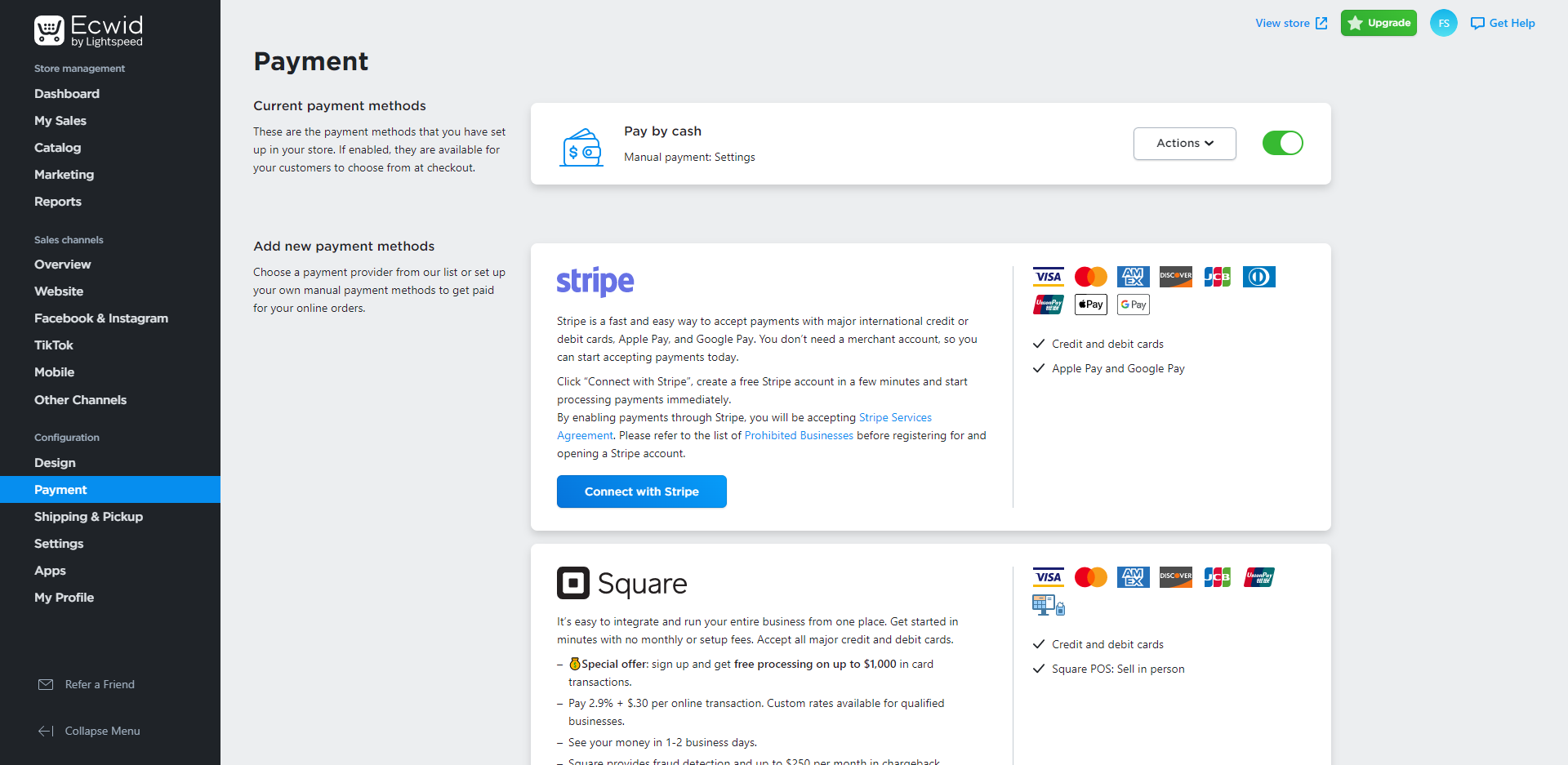The image size is (1568, 765).
Task: Open the Mobile channel
Action: click(x=54, y=372)
